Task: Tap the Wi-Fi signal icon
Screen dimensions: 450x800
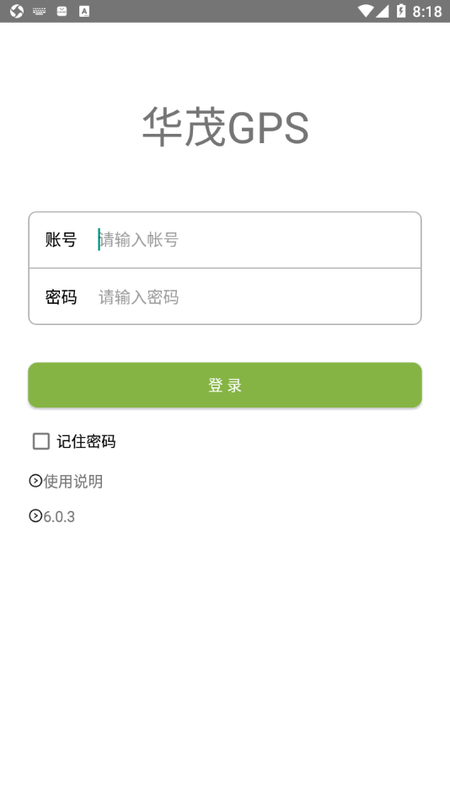Action: [365, 11]
